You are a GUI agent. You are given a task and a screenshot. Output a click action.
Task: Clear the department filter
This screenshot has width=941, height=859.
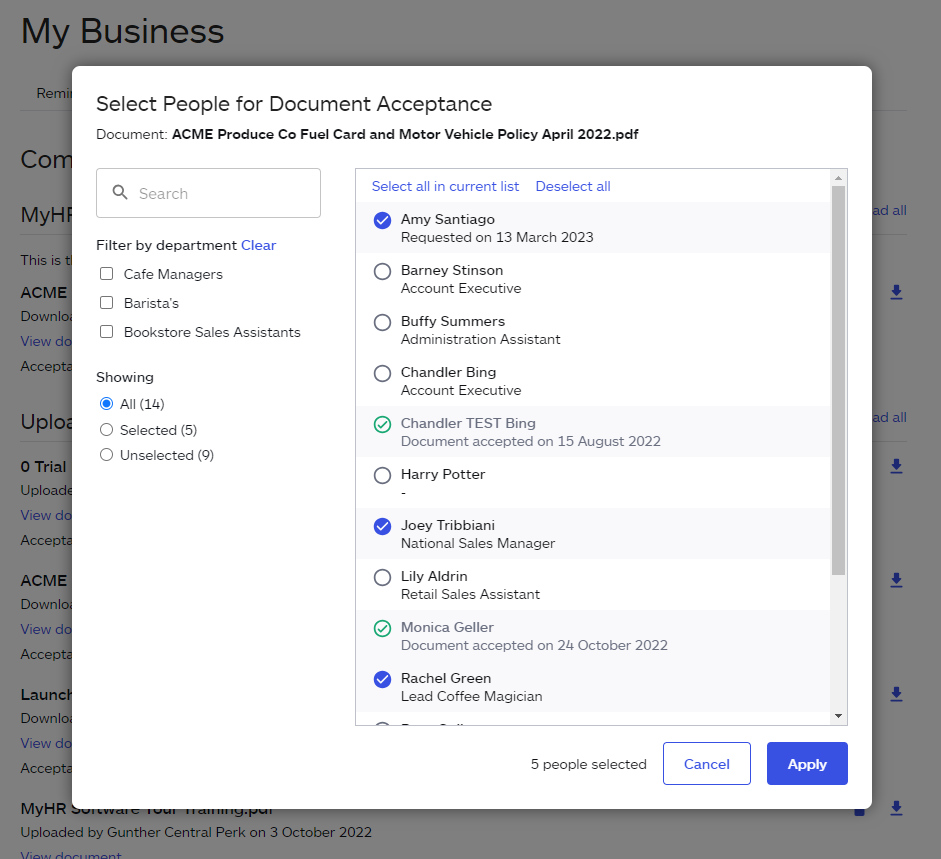point(259,245)
